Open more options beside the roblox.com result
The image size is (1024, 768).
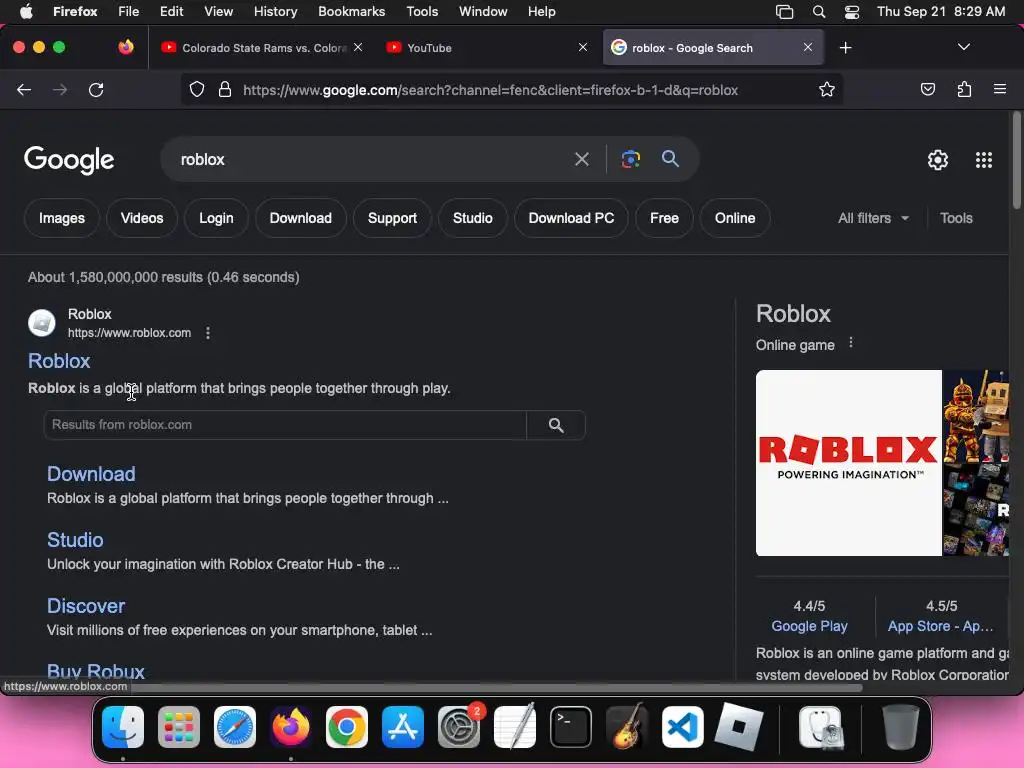coord(208,333)
